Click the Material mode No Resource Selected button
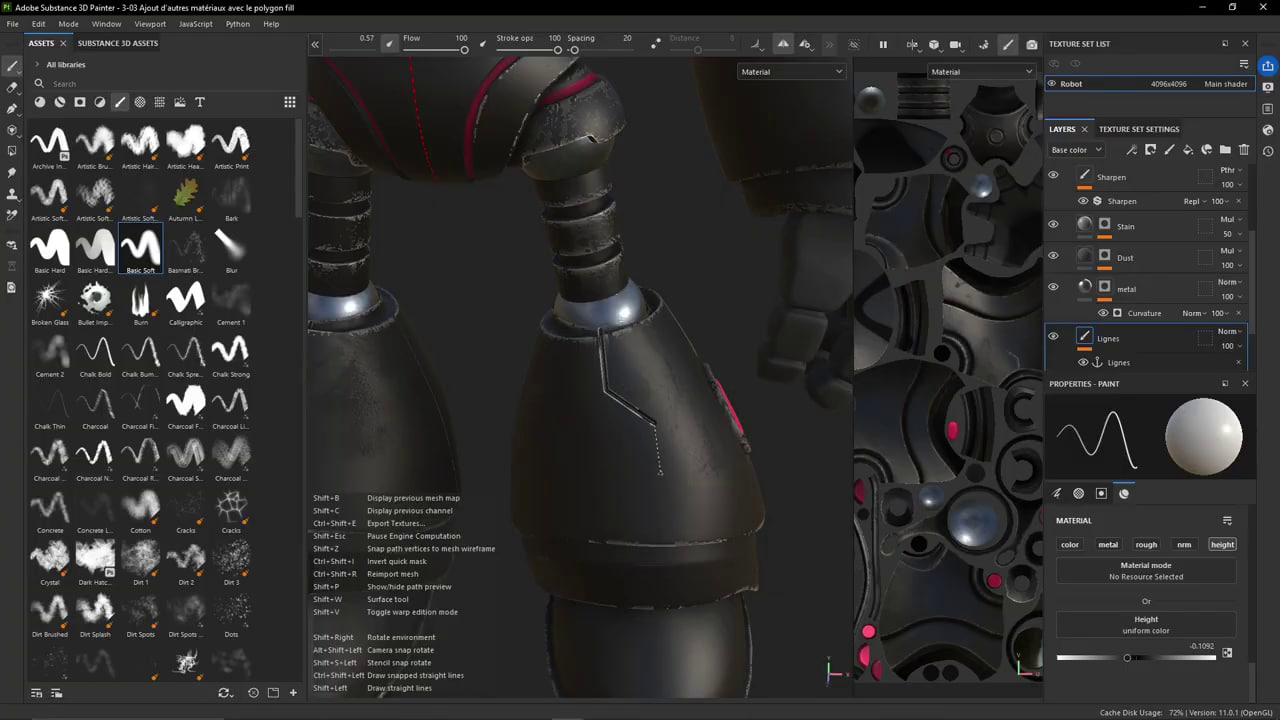This screenshot has height=720, width=1280. (1146, 571)
